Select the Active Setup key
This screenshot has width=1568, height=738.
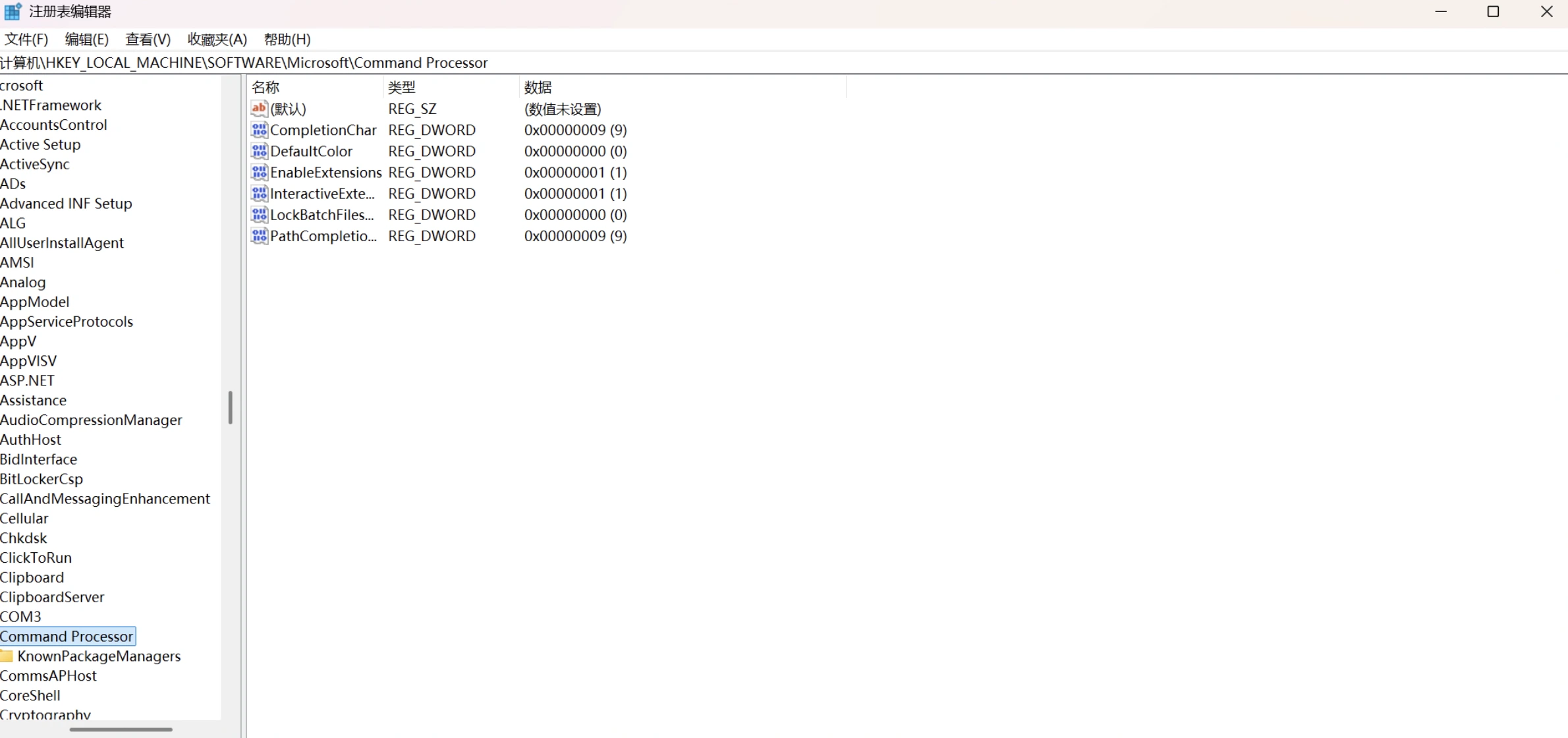(40, 145)
